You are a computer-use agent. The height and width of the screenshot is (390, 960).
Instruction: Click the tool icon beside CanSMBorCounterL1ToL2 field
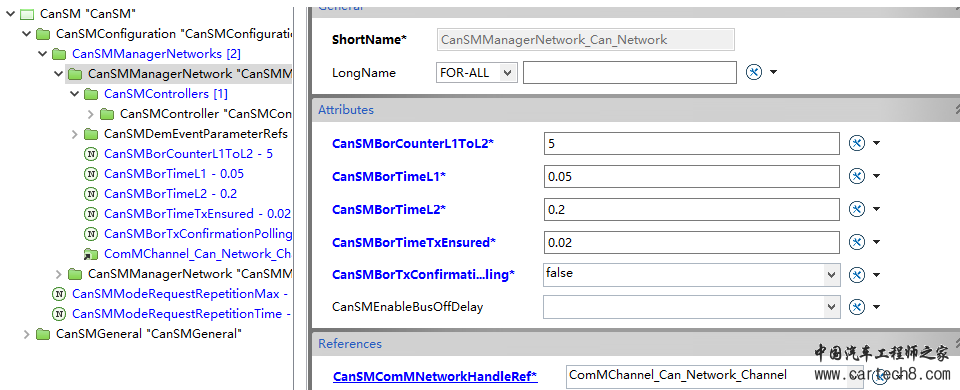(x=857, y=143)
